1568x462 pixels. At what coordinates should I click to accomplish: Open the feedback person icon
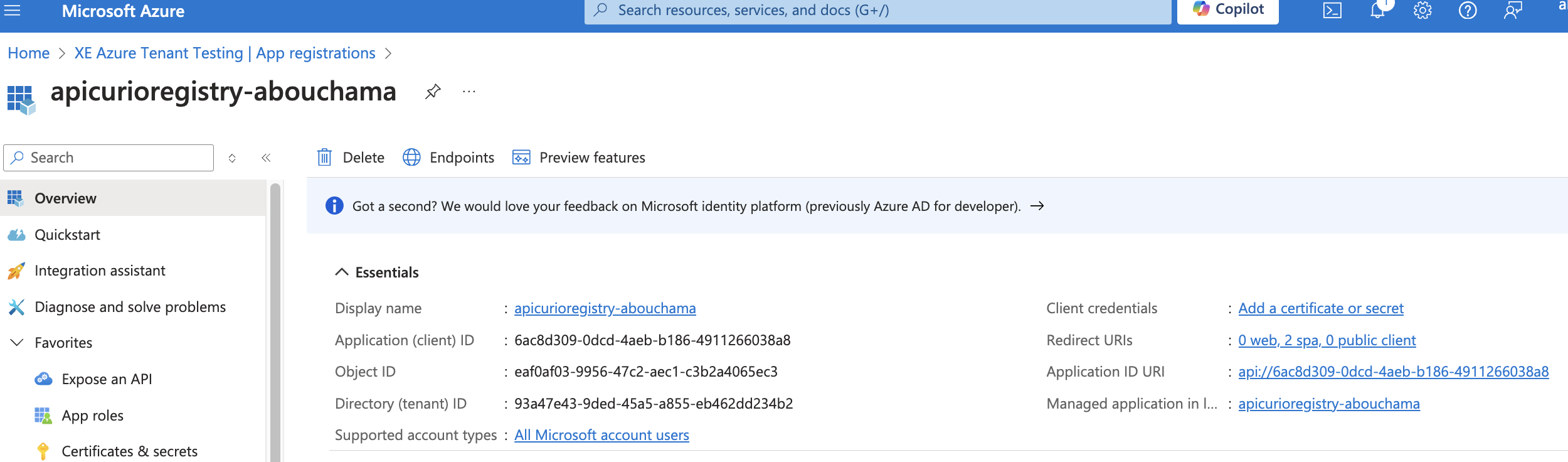coord(1512,11)
